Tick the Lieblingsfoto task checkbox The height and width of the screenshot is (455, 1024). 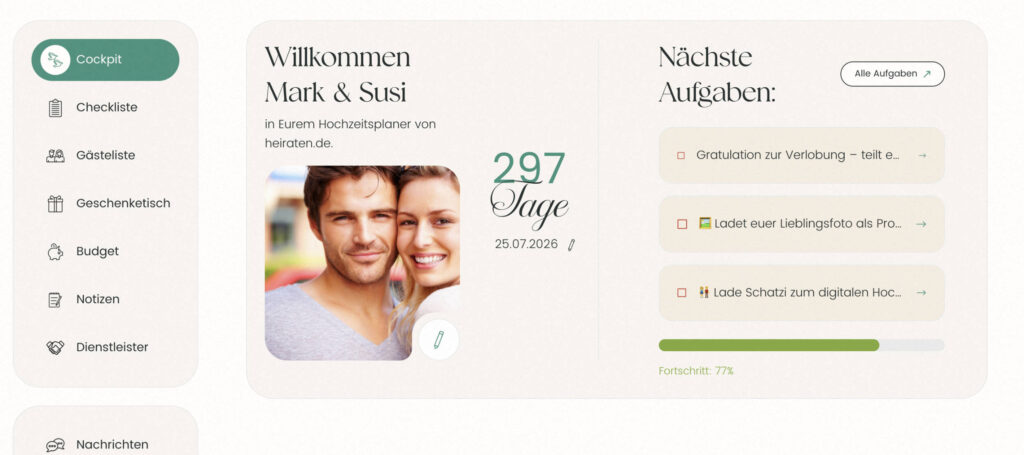(682, 224)
